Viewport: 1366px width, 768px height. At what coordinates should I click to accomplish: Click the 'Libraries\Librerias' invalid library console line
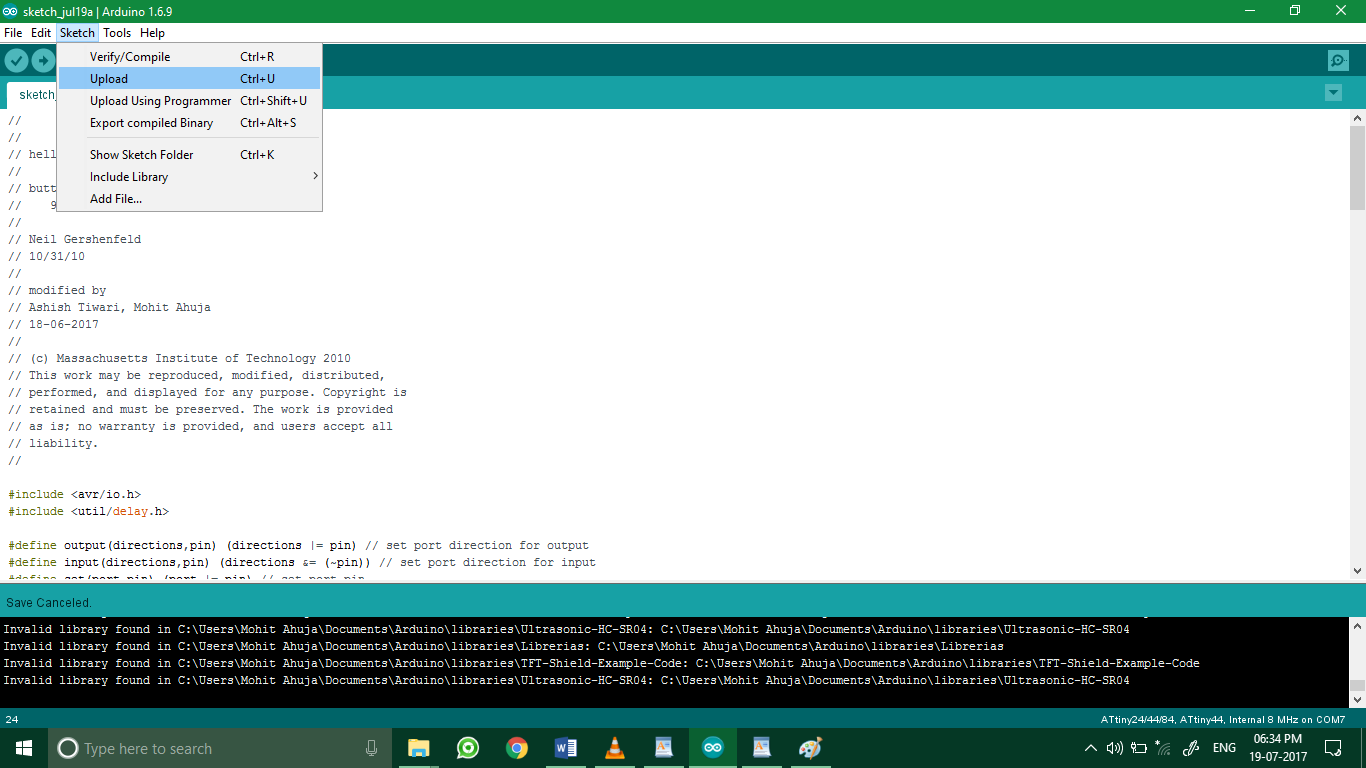pos(503,647)
